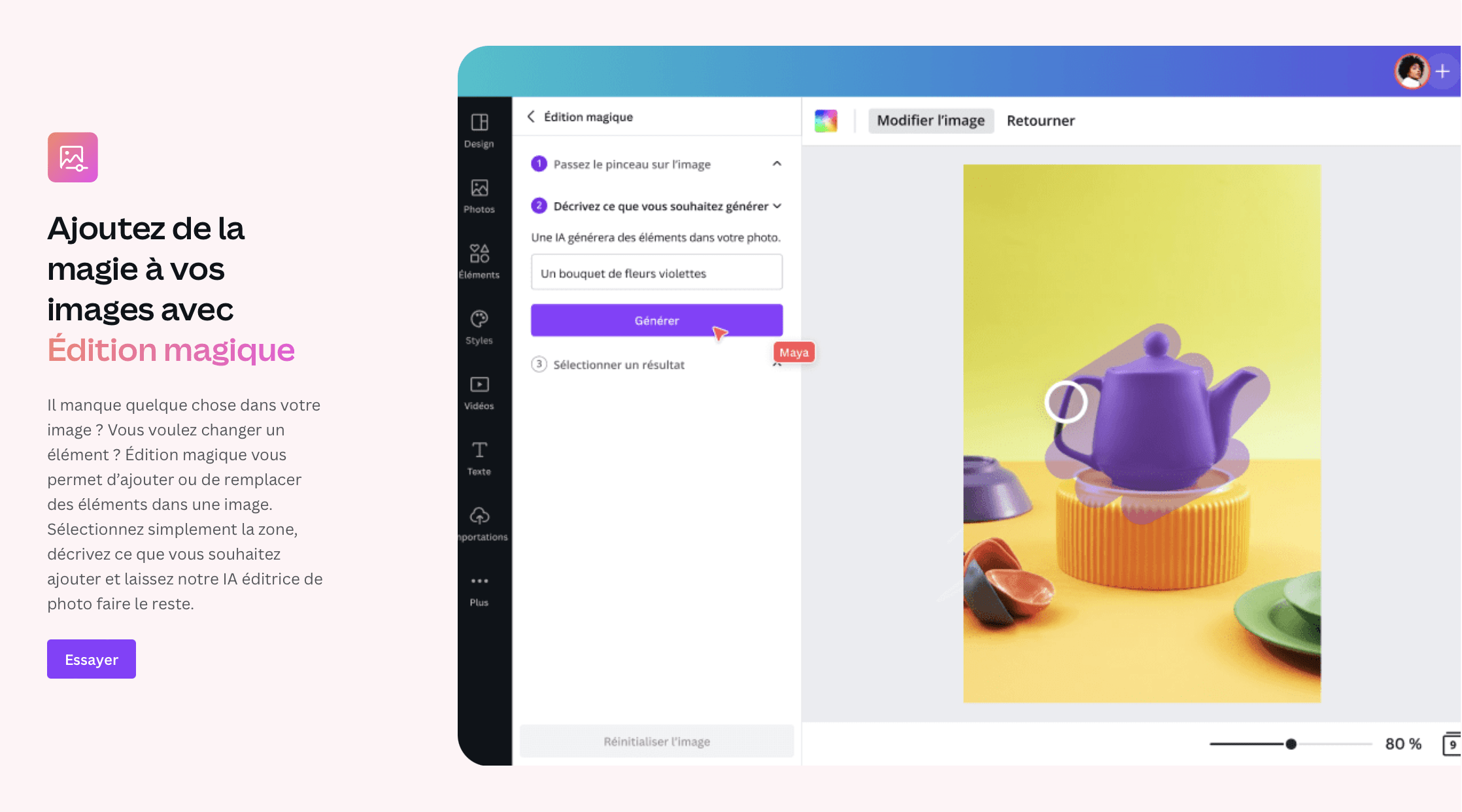Open the page count icon near zoom
Image resolution: width=1462 pixels, height=812 pixels.
point(1452,744)
